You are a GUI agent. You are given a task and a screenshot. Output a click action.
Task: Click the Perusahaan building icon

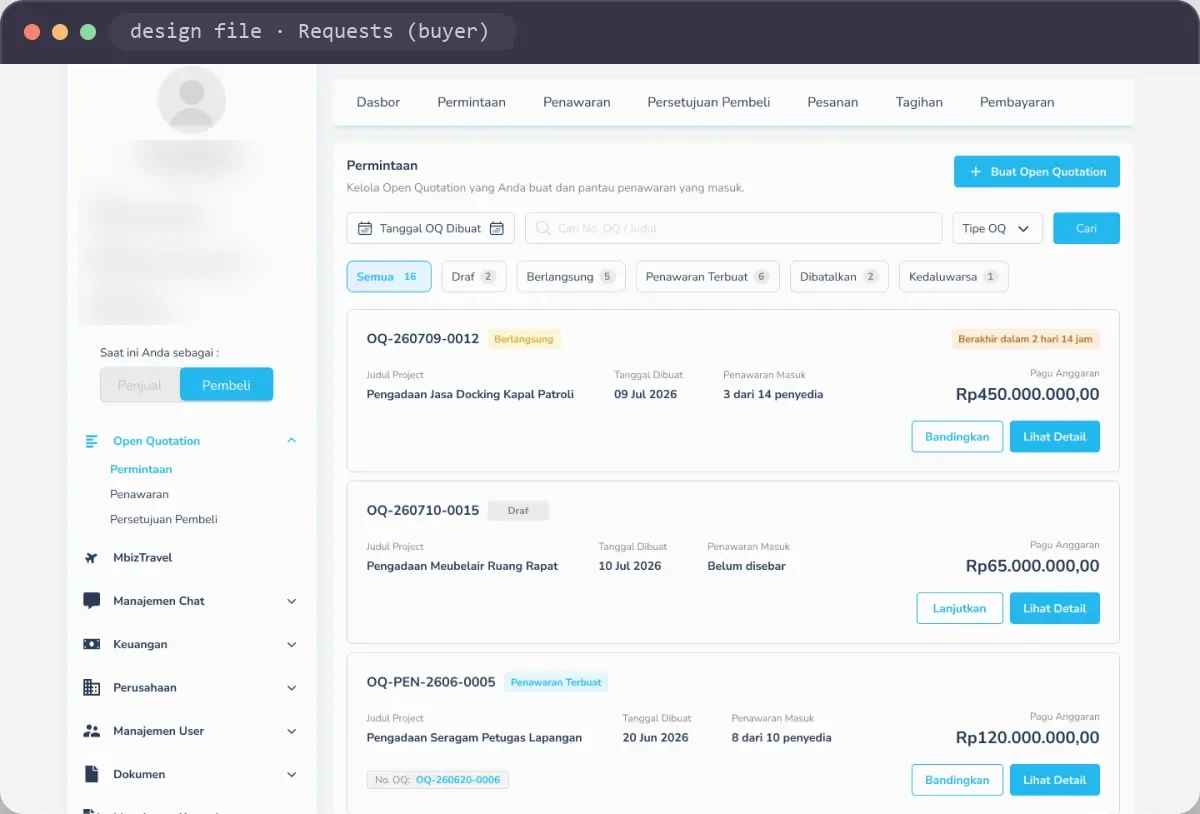(92, 688)
